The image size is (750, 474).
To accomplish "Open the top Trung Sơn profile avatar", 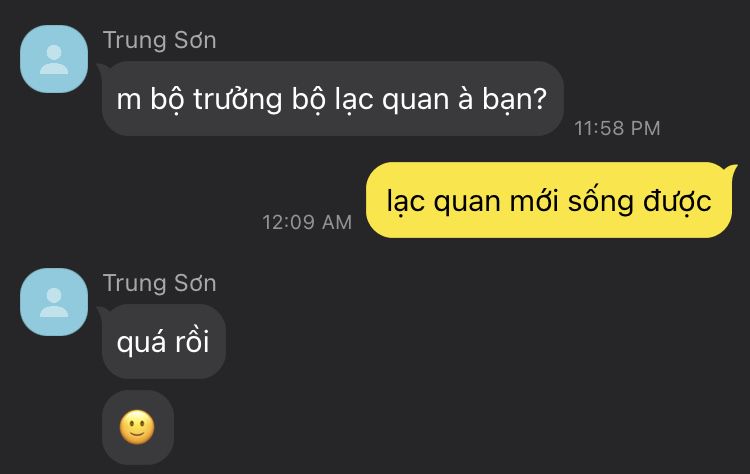I will (54, 59).
